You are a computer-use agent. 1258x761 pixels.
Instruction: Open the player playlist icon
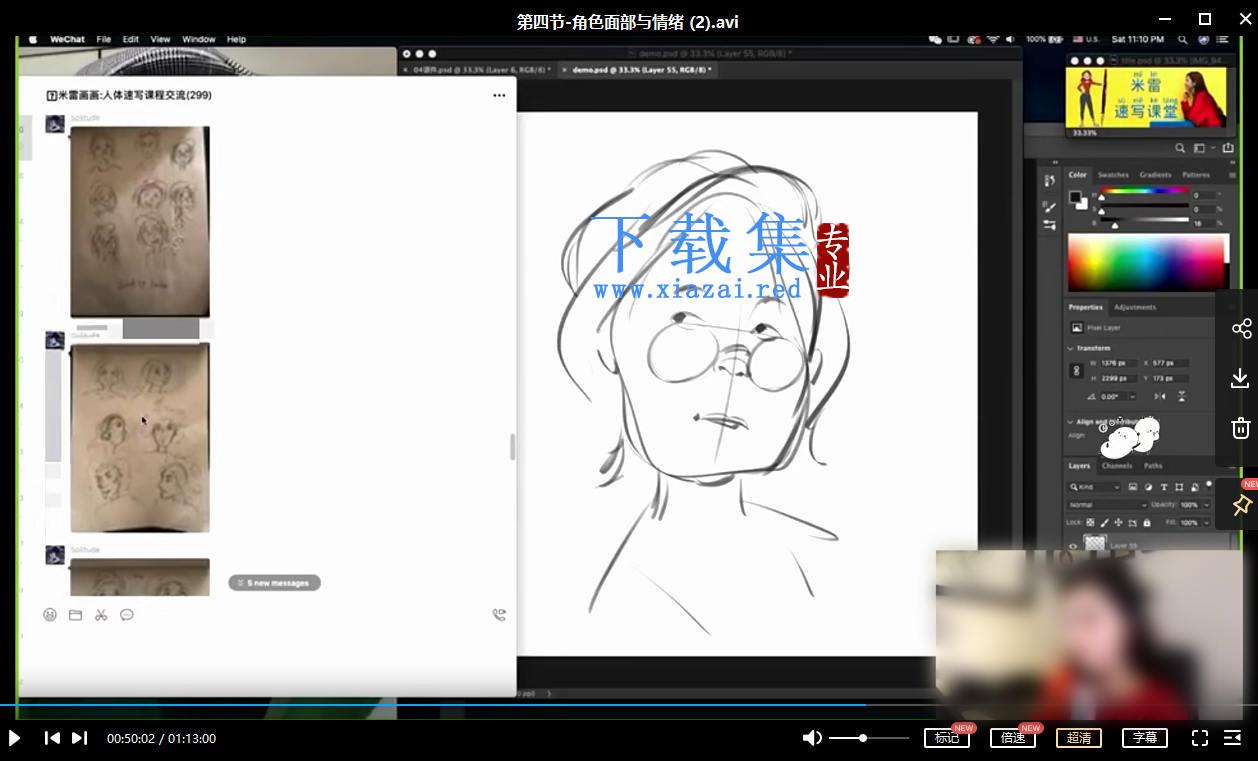(x=1233, y=738)
